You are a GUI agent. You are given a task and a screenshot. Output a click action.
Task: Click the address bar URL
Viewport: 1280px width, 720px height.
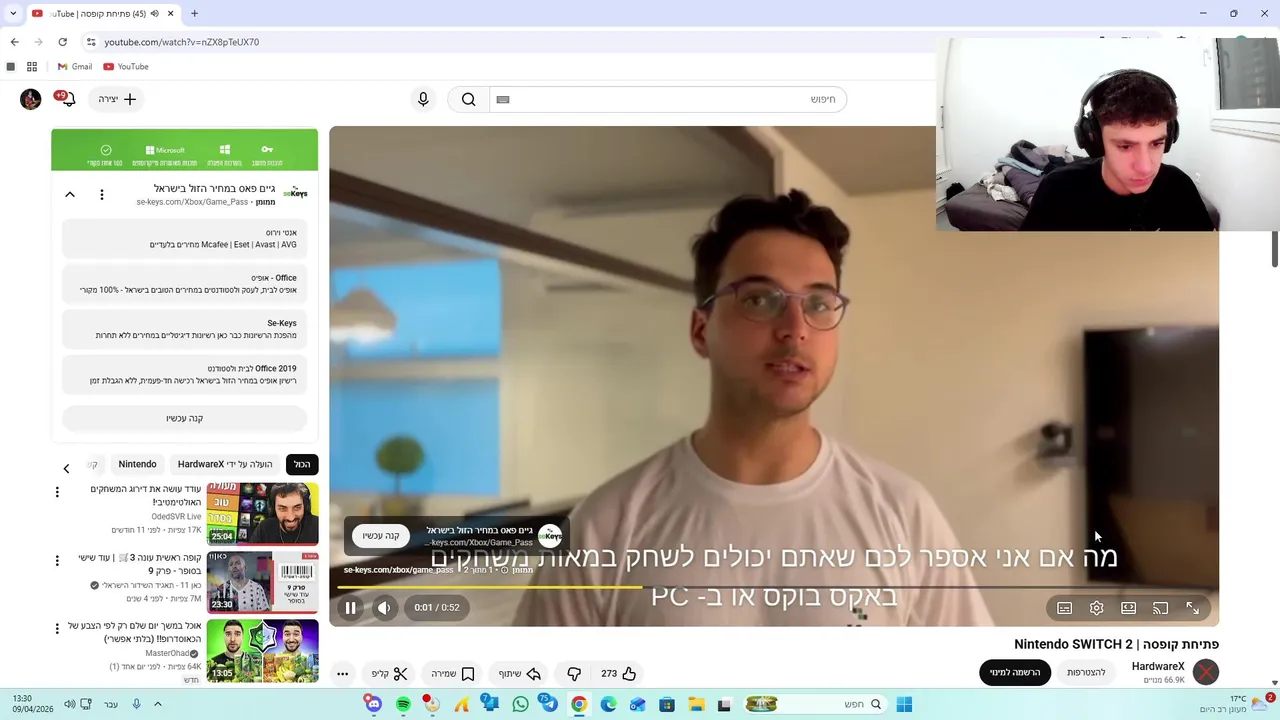[181, 42]
